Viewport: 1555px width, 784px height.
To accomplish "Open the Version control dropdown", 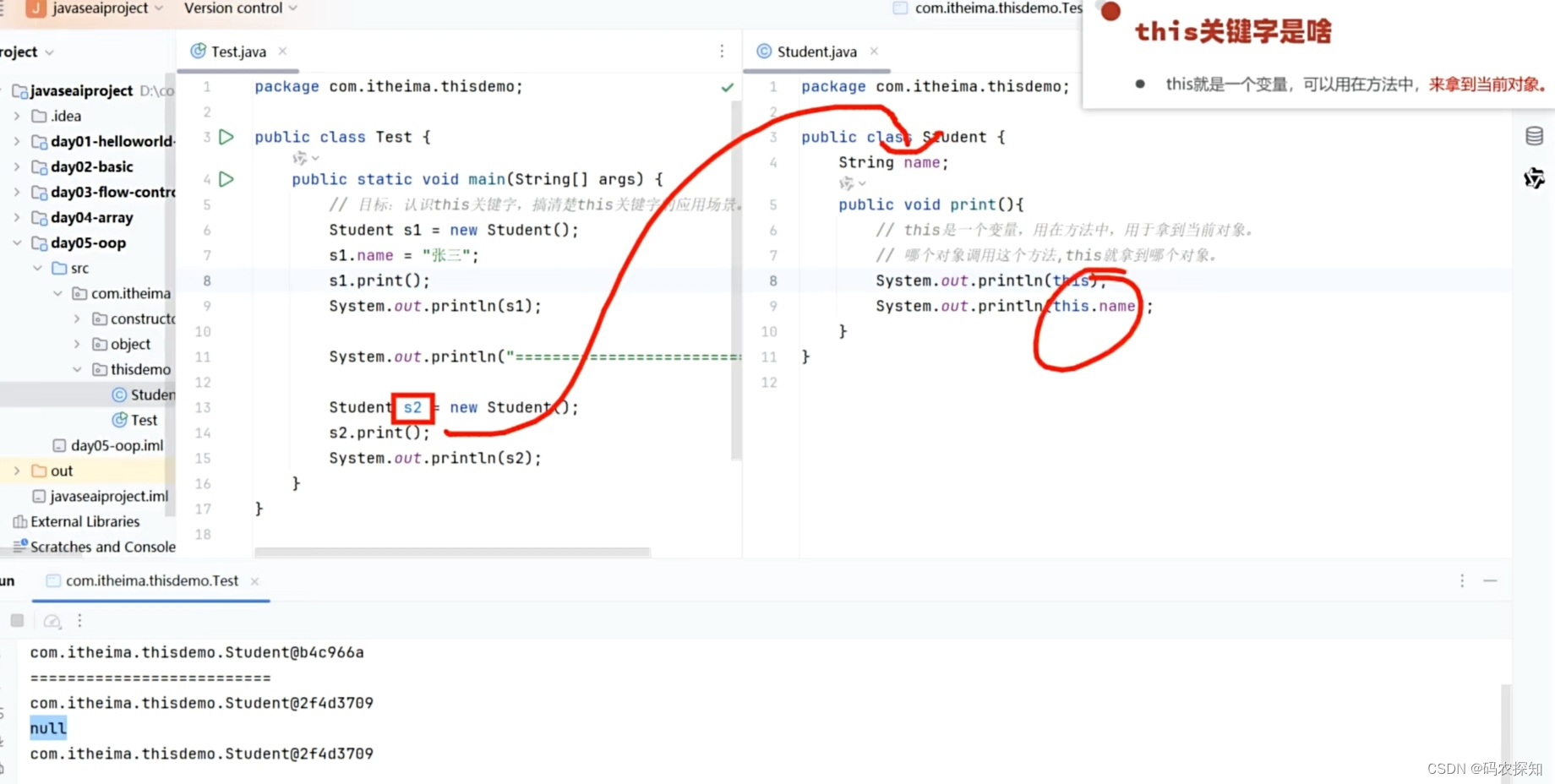I will click(x=240, y=8).
